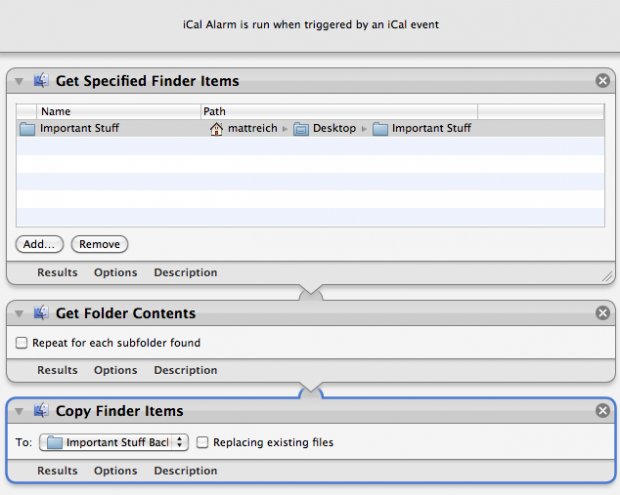
Task: Show Description of Copy Finder Items
Action: click(x=185, y=470)
